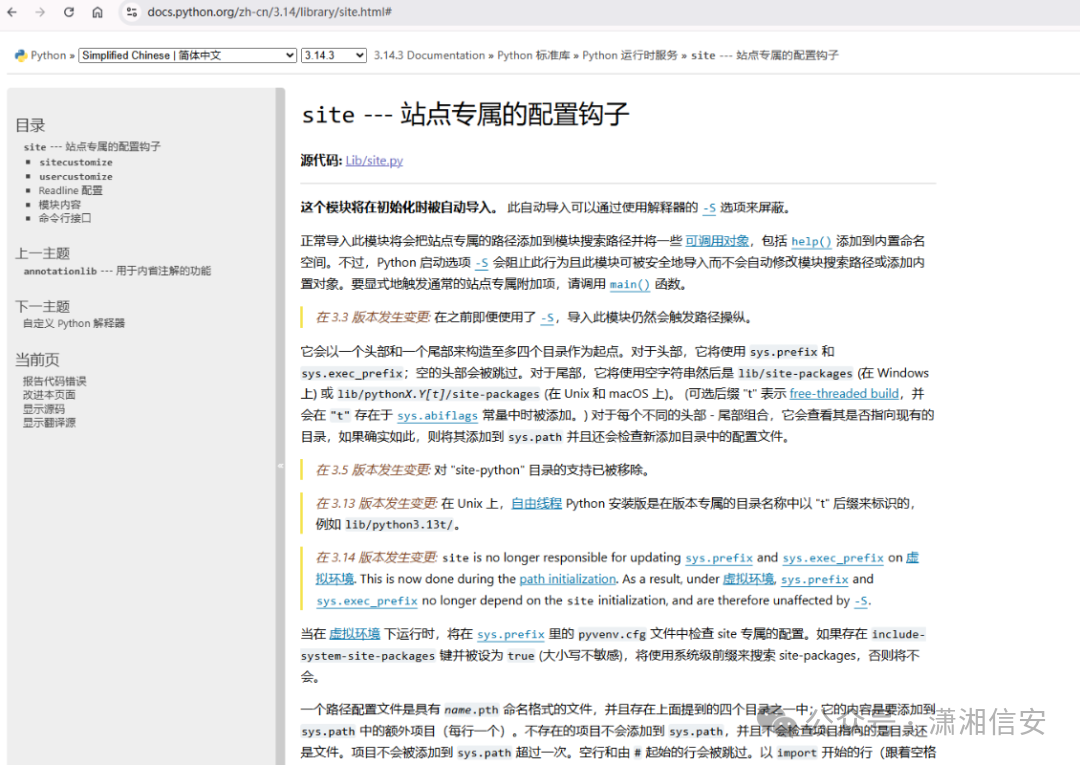Open the site information icon in the address bar
The width and height of the screenshot is (1080, 765).
(133, 13)
